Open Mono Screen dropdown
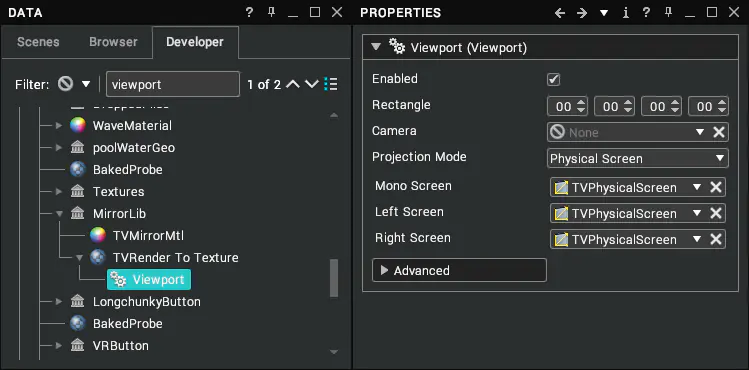The image size is (749, 370). click(x=697, y=187)
